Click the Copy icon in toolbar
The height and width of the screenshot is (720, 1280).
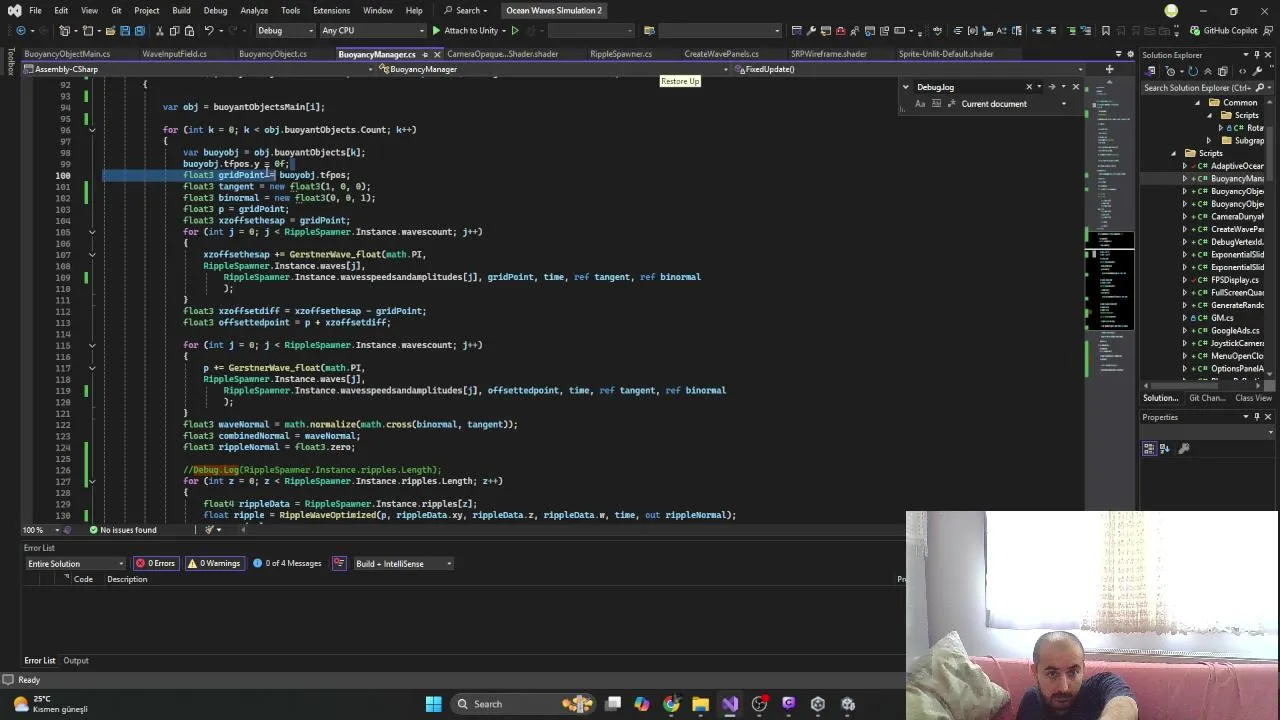[174, 30]
